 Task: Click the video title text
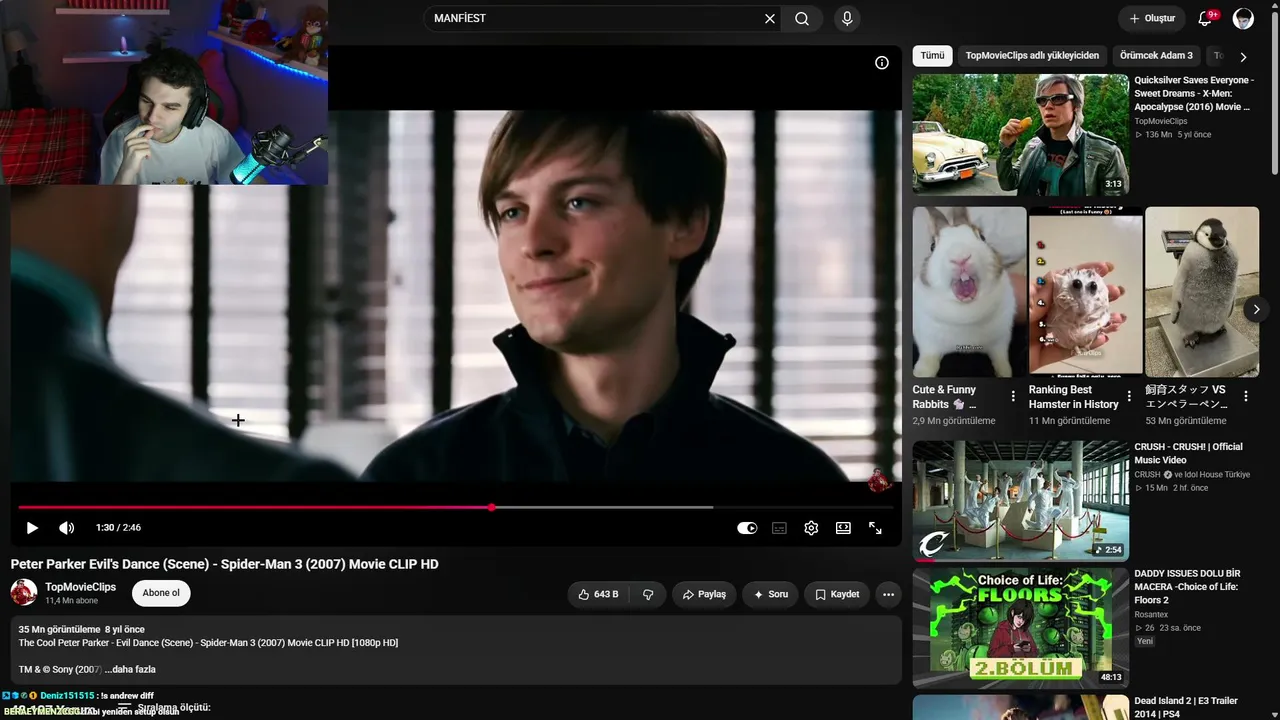point(225,564)
